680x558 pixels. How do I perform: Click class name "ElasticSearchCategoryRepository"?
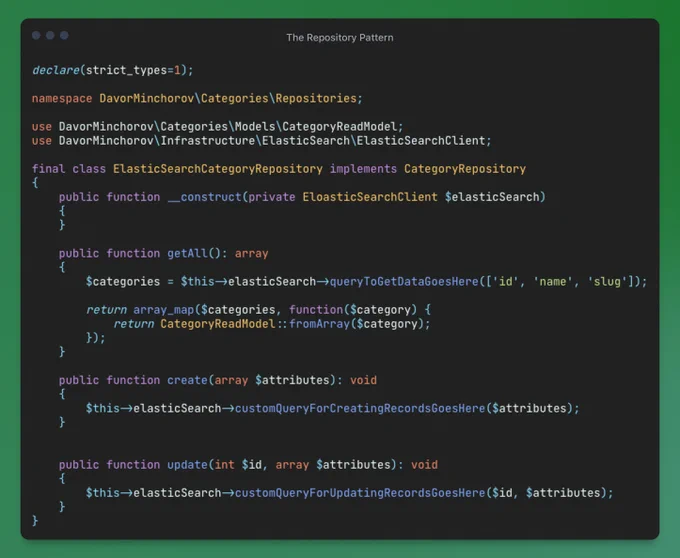pyautogui.click(x=218, y=169)
